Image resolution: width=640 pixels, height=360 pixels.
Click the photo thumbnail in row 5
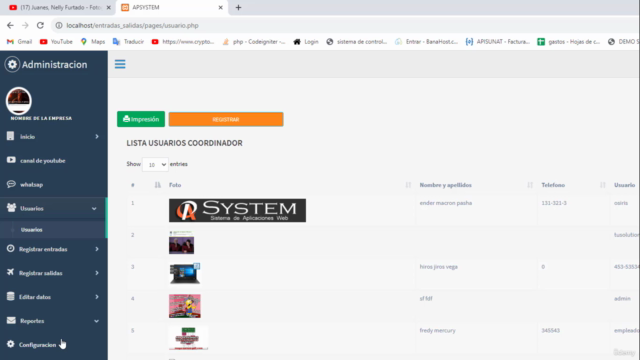click(x=188, y=338)
